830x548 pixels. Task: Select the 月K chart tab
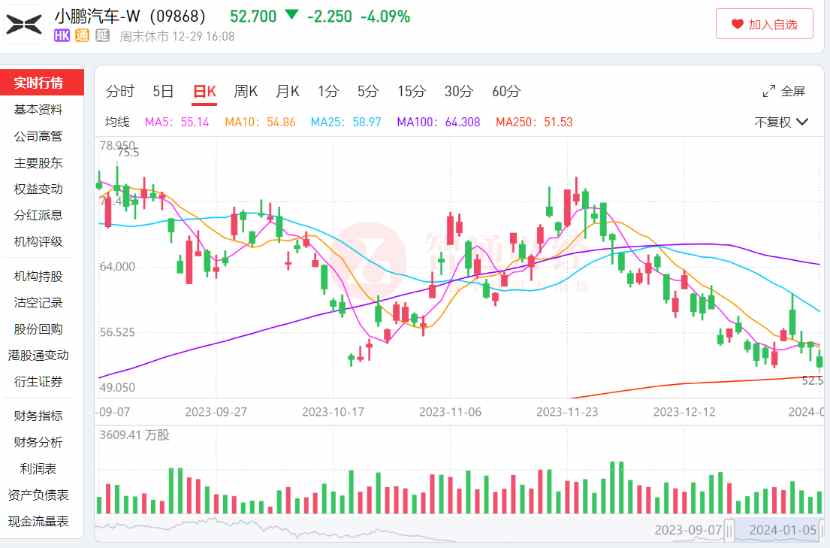coord(287,91)
